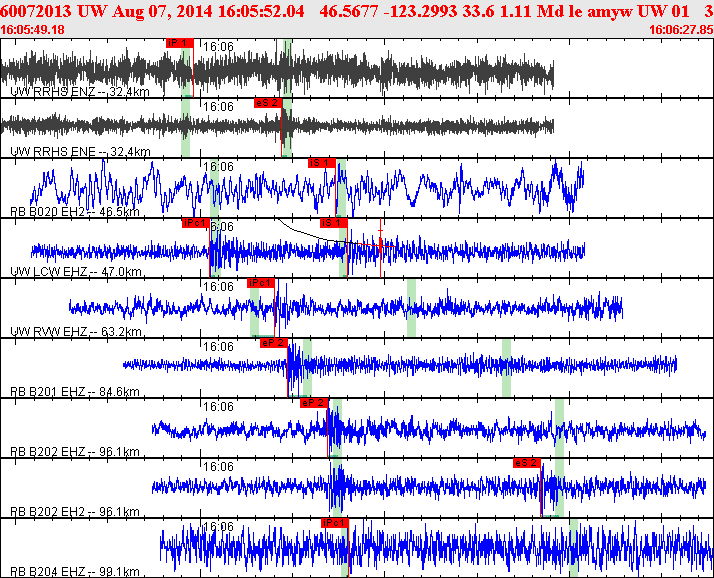Click the iPc1 pick flag on B204 EHZ
The image size is (714, 578).
coord(334,522)
